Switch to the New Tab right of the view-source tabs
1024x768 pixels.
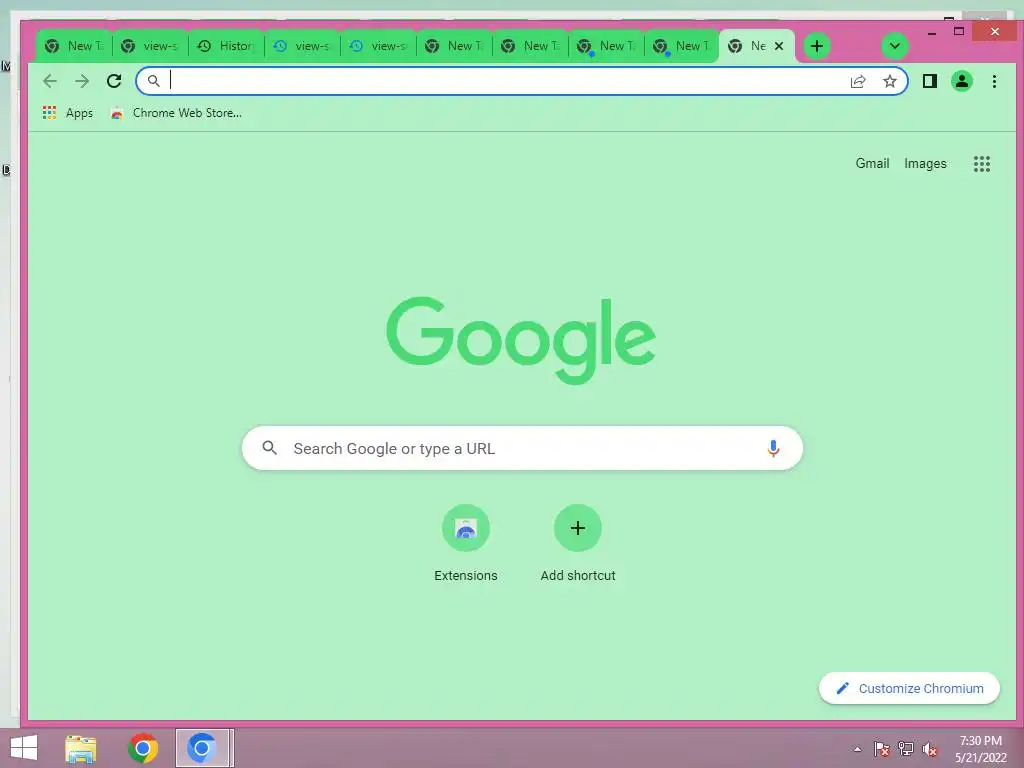(454, 46)
